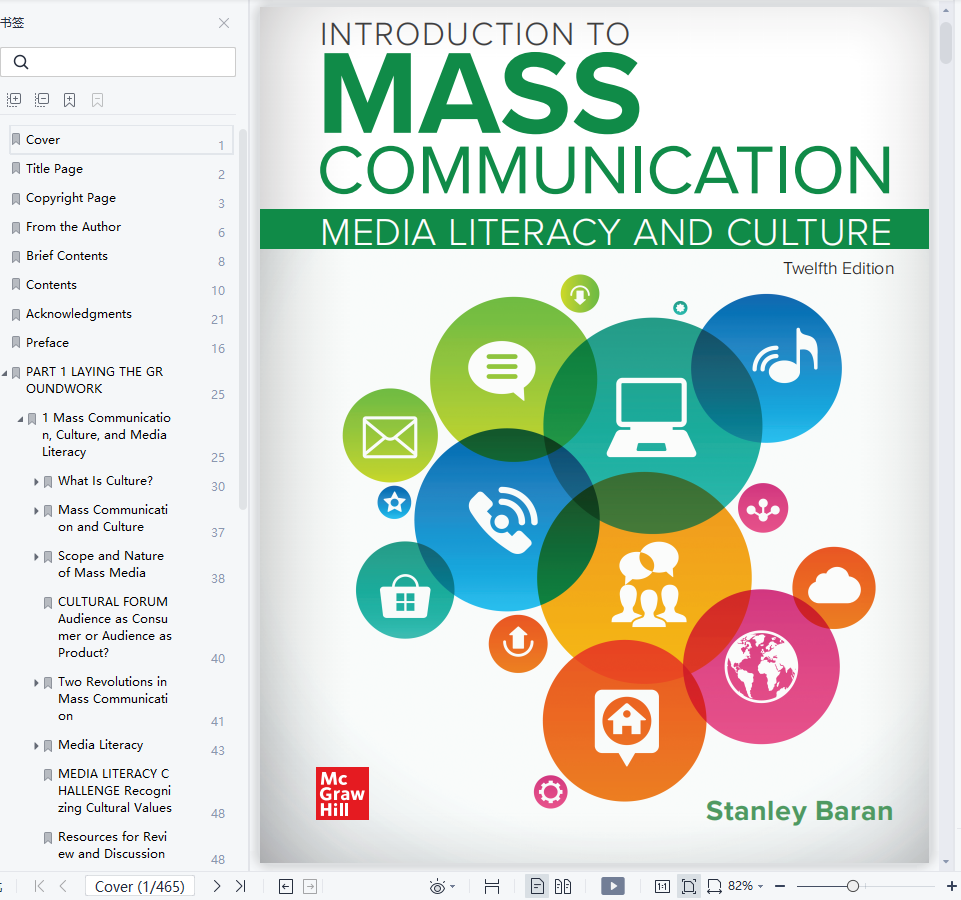This screenshot has height=900, width=961.
Task: Expand Two Revolutions in Mass Communication
Action: [x=36, y=683]
